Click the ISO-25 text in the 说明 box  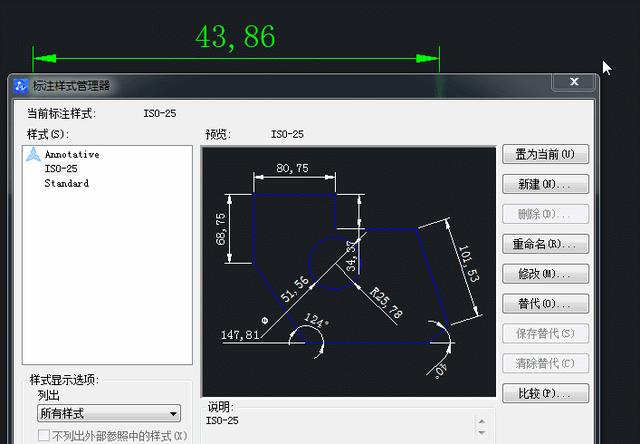[222, 421]
